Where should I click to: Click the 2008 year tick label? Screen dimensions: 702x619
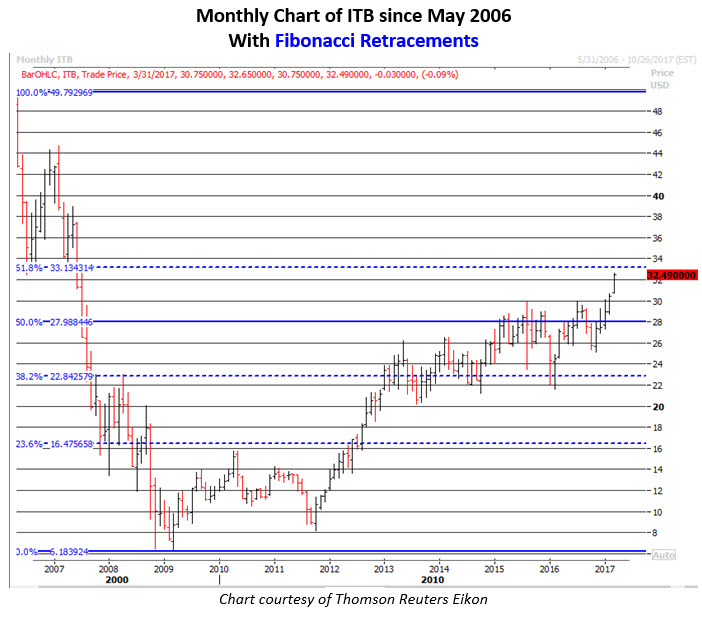click(108, 569)
